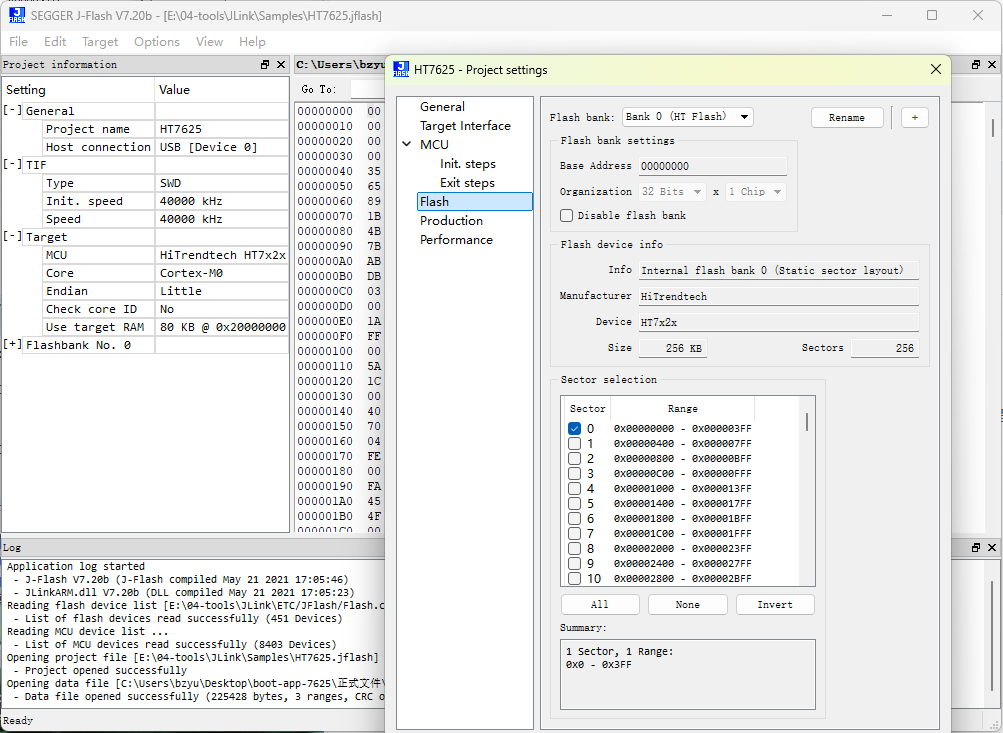Check sector 4 checkbox

[574, 489]
